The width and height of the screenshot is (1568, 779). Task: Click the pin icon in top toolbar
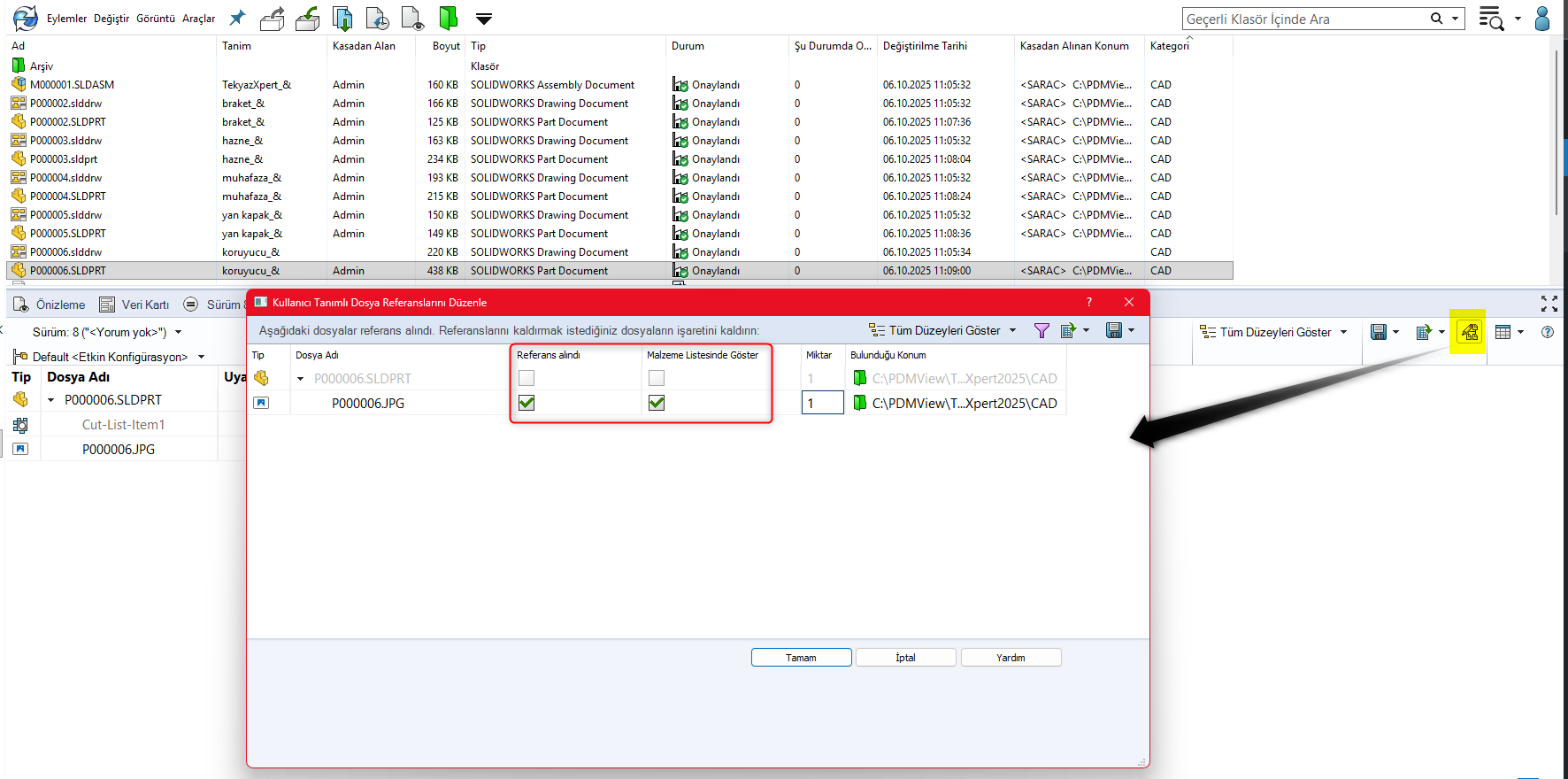(x=237, y=19)
